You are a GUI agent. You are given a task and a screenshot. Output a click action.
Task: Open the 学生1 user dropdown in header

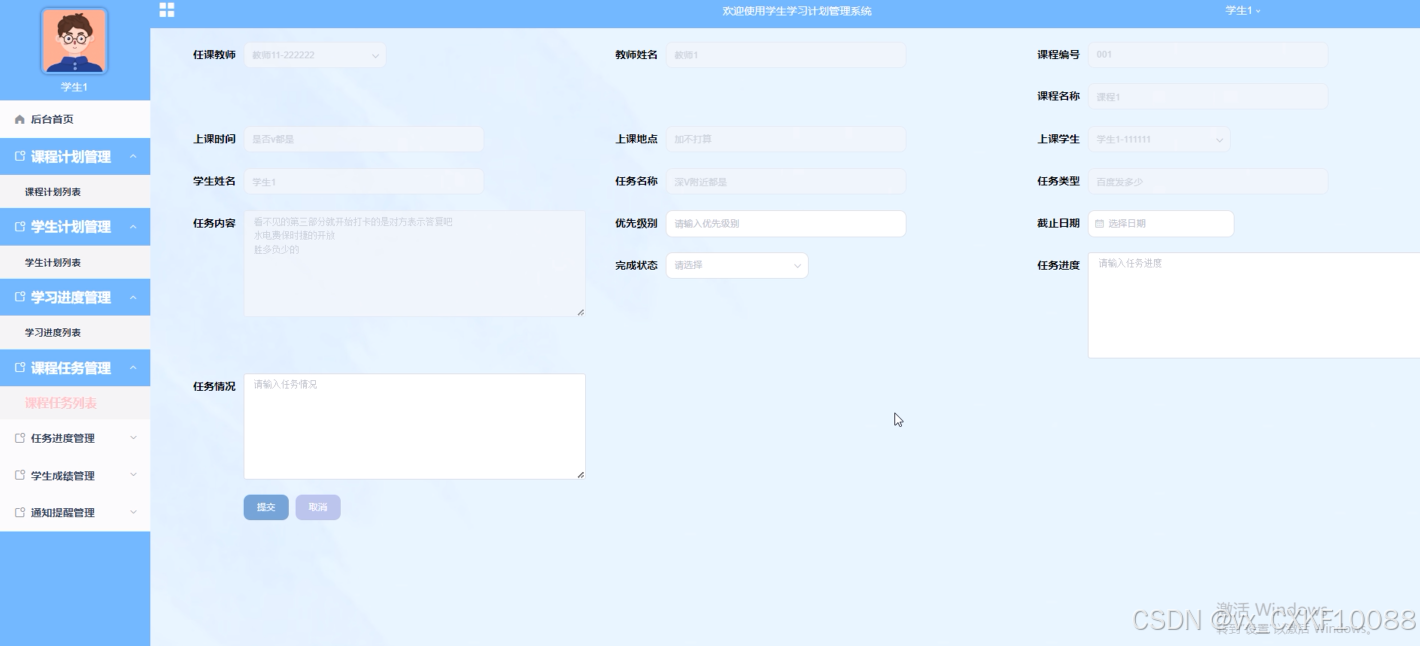point(1243,11)
